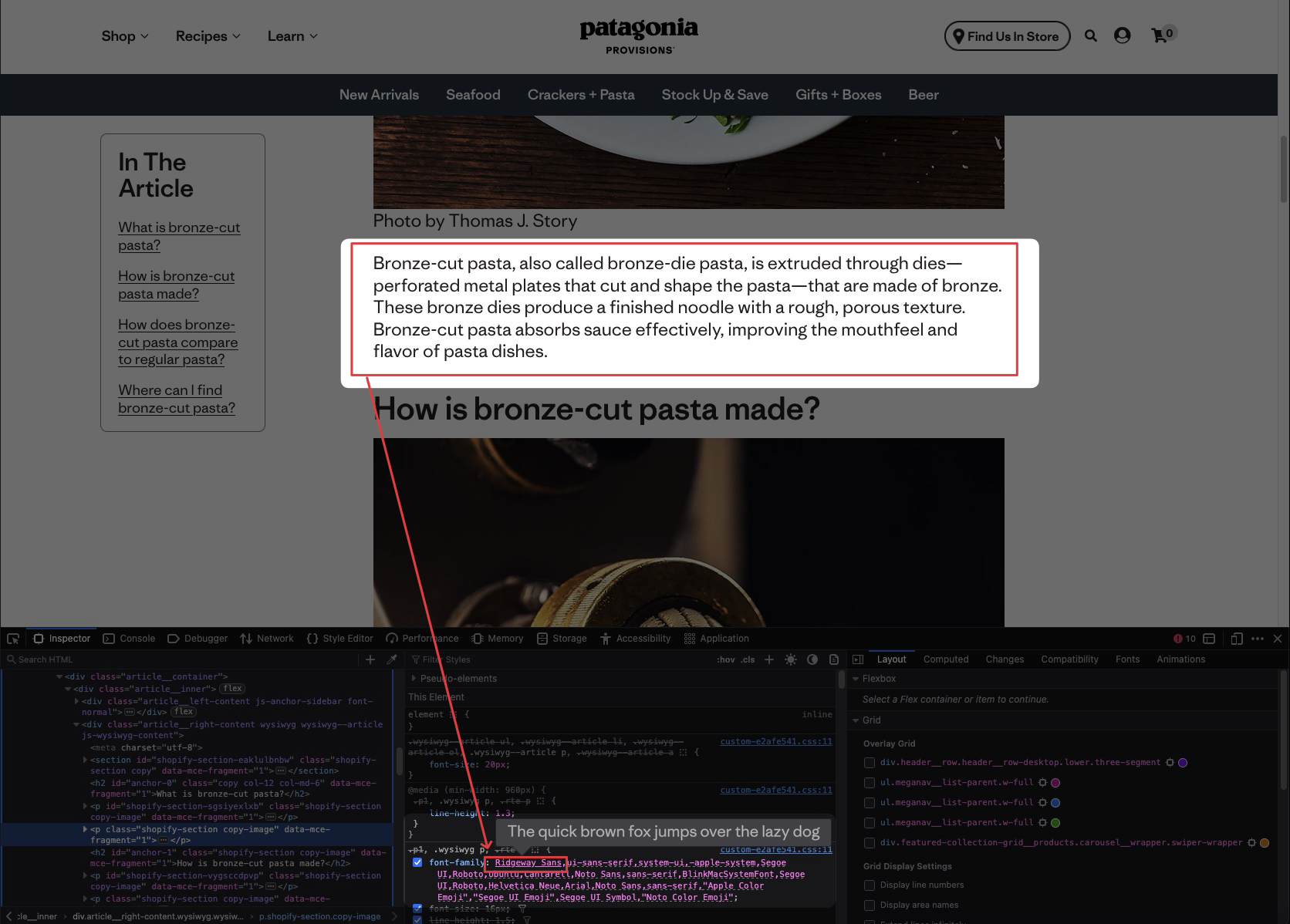1290x924 pixels.
Task: Click the flex badge on article__inner
Action: click(x=232, y=689)
